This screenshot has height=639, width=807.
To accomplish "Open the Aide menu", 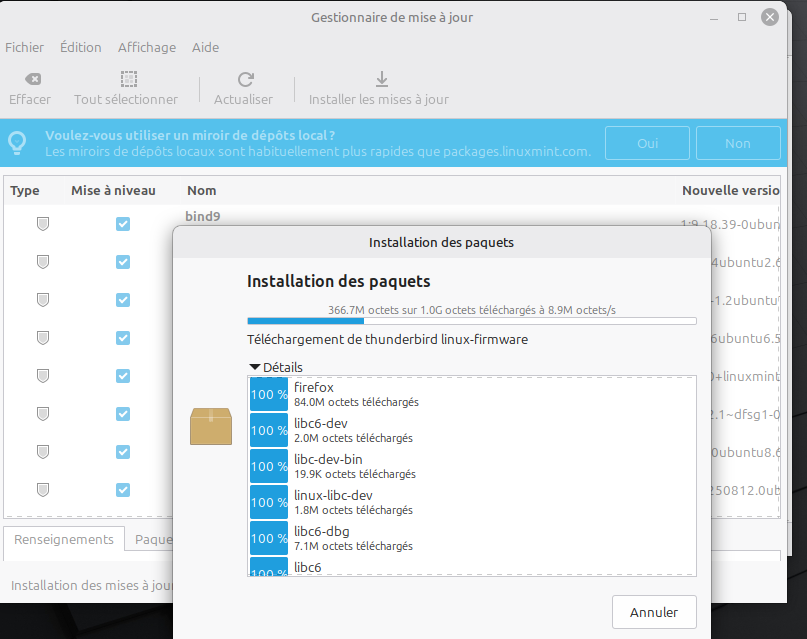I will 205,47.
